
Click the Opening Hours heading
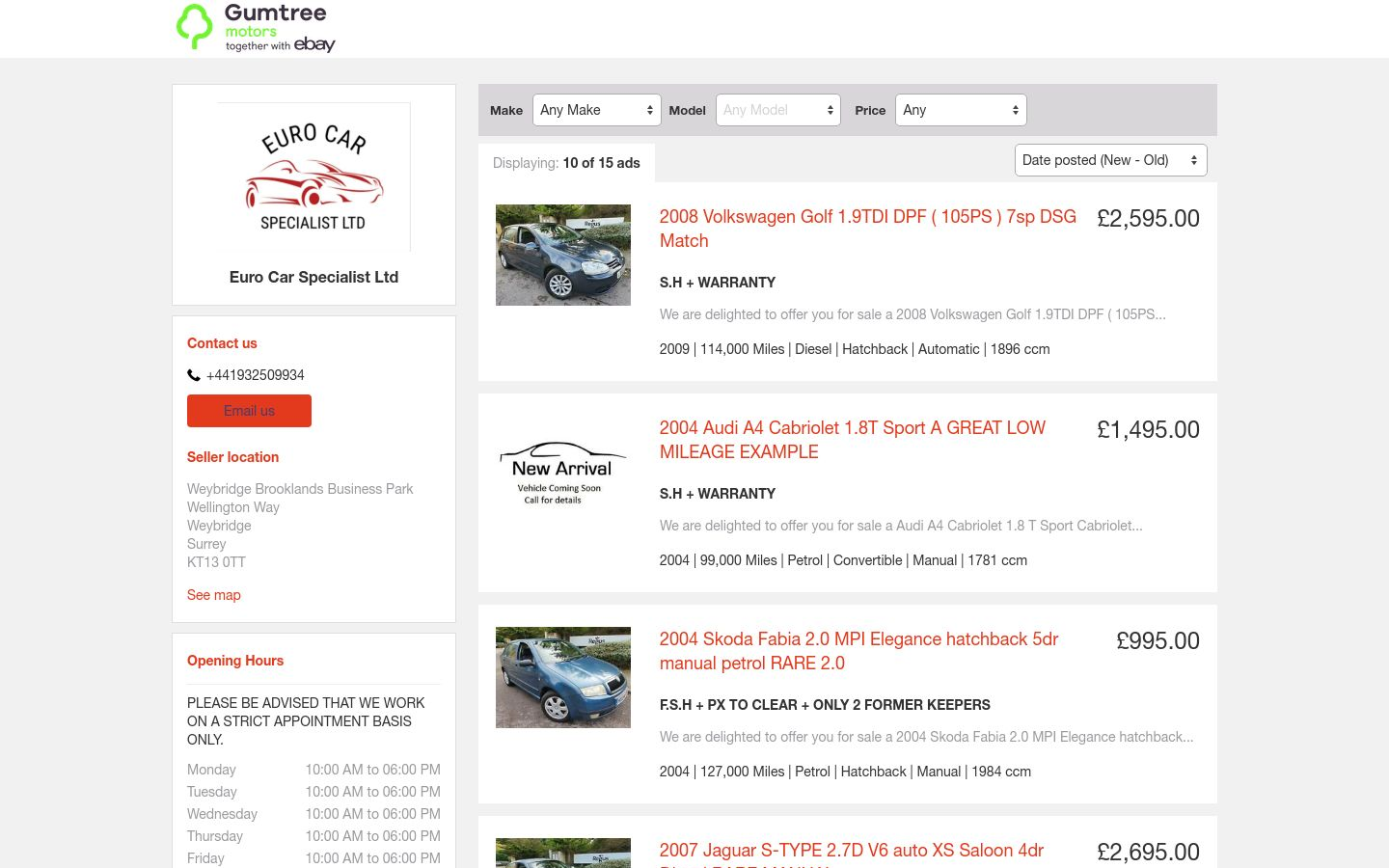(235, 661)
